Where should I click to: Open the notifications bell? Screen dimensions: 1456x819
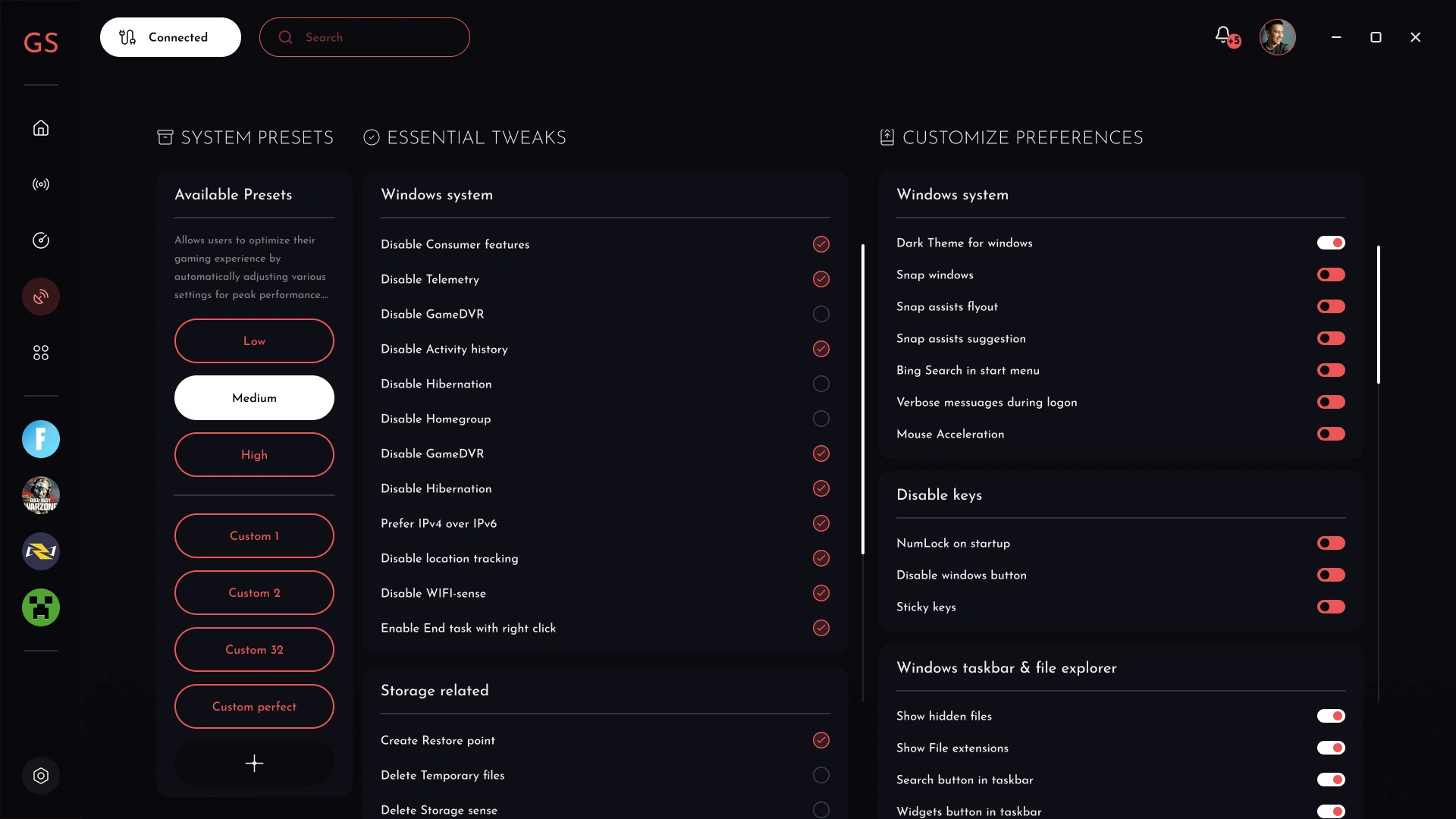tap(1223, 36)
